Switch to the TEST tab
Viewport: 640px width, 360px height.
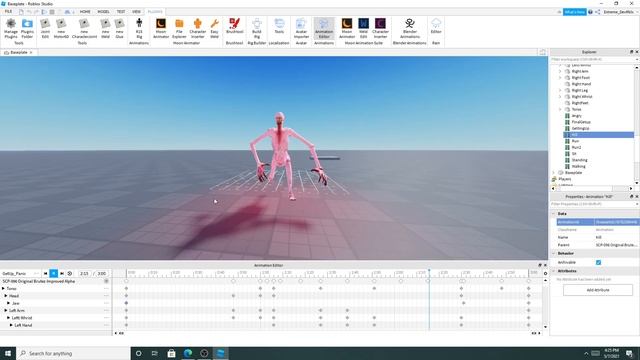coord(121,11)
